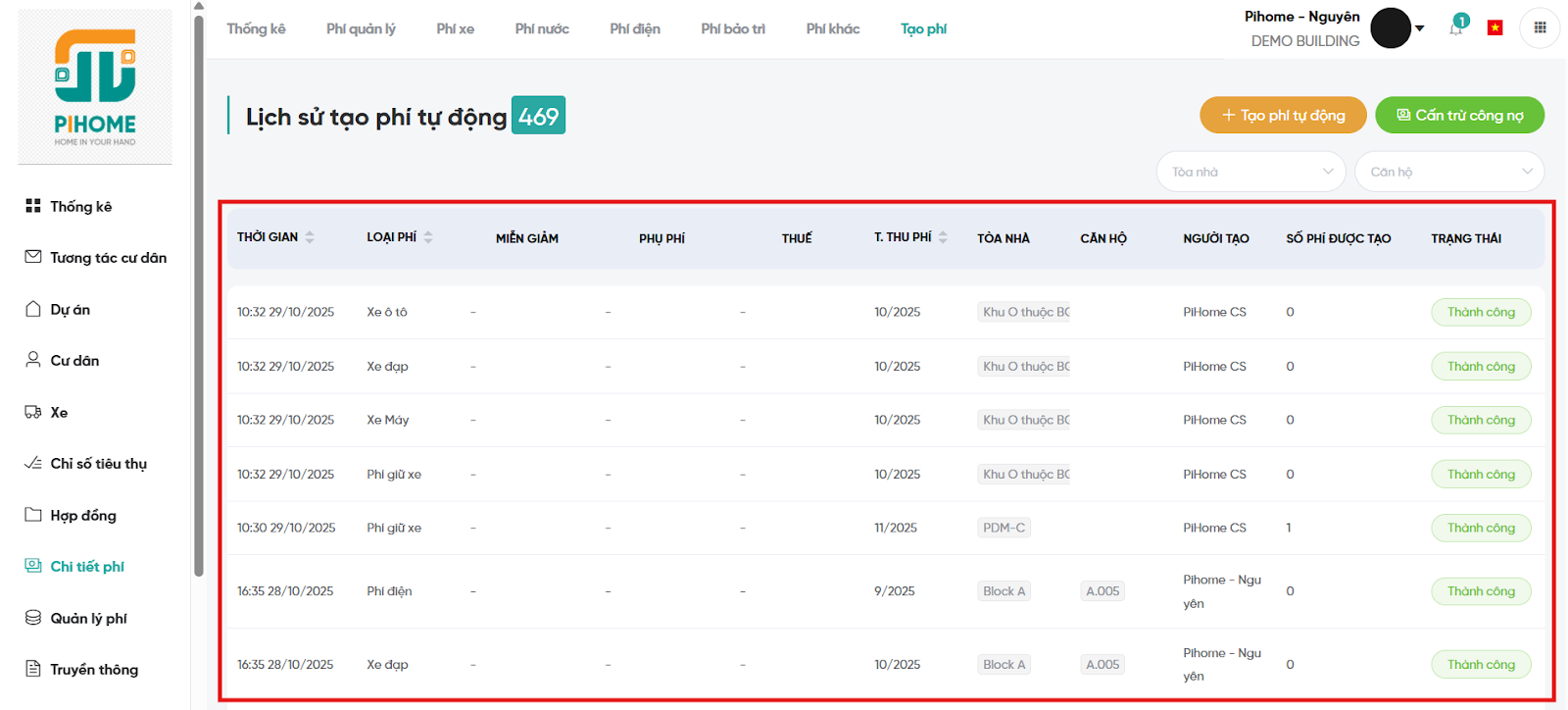Click the user profile avatar
The height and width of the screenshot is (710, 1568).
(x=1390, y=27)
